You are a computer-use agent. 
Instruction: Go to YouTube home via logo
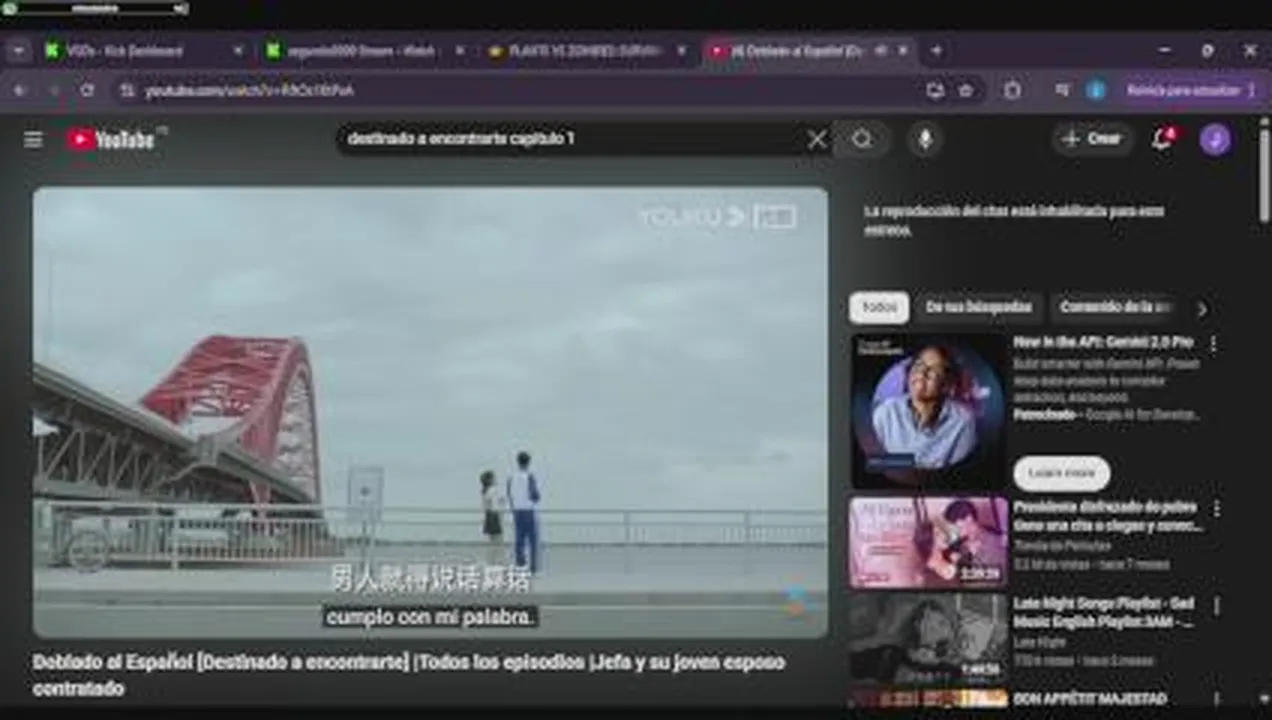pyautogui.click(x=111, y=139)
